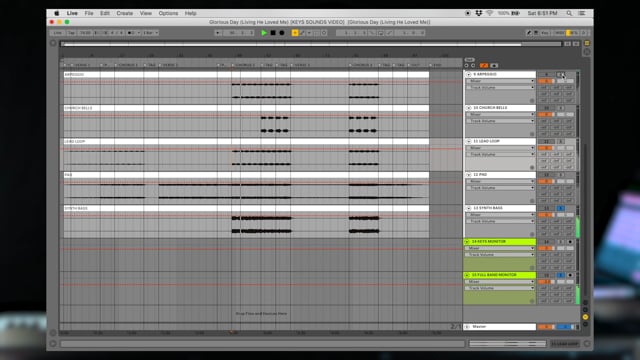Click the Dropbox icon in the menu bar
The height and width of the screenshot is (360, 640).
(479, 13)
